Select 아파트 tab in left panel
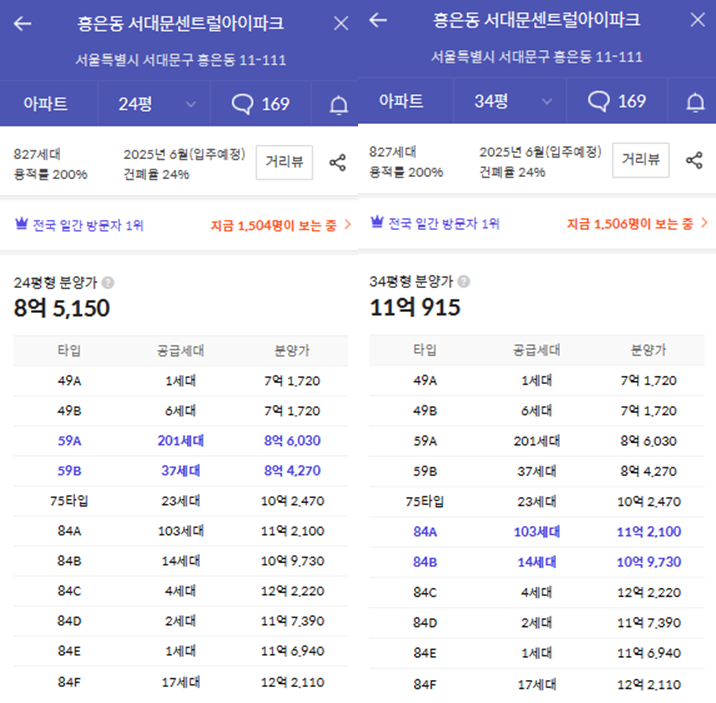Screen dimensions: 716x703 tap(45, 105)
